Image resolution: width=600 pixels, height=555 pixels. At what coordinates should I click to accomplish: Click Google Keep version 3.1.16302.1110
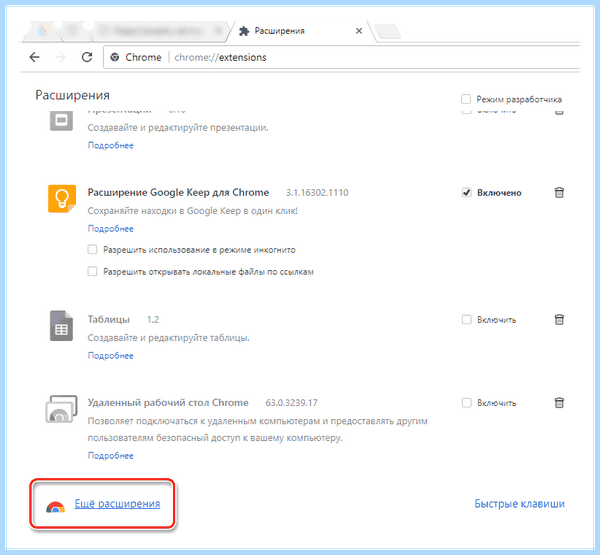(317, 193)
